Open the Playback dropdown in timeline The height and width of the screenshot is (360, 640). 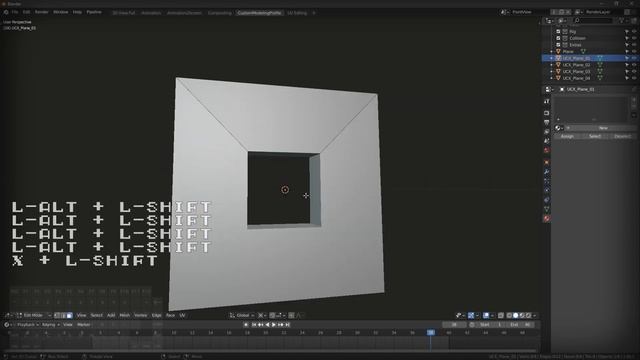point(27,325)
